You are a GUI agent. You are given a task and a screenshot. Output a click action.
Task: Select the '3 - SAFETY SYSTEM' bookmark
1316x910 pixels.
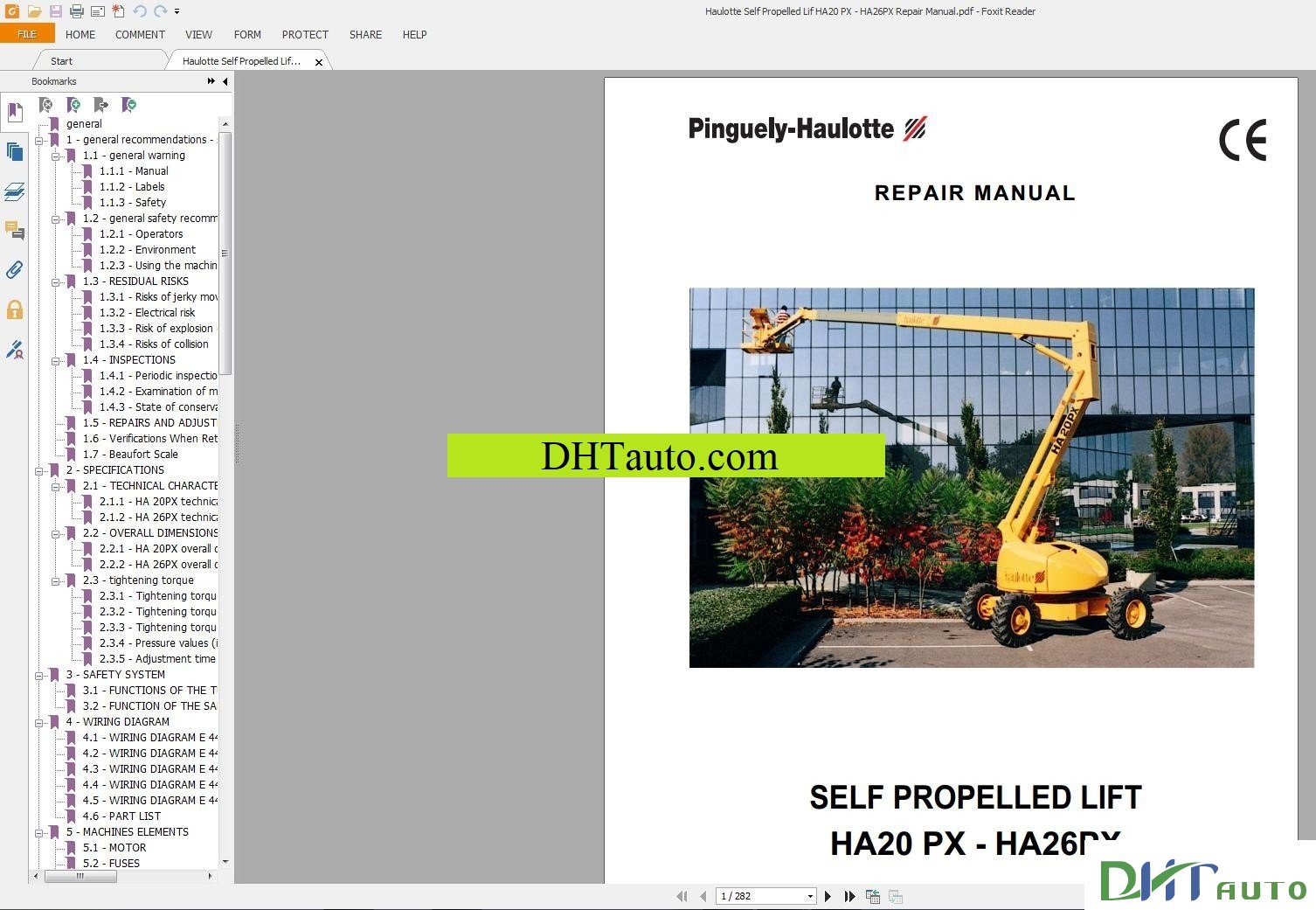click(x=115, y=675)
